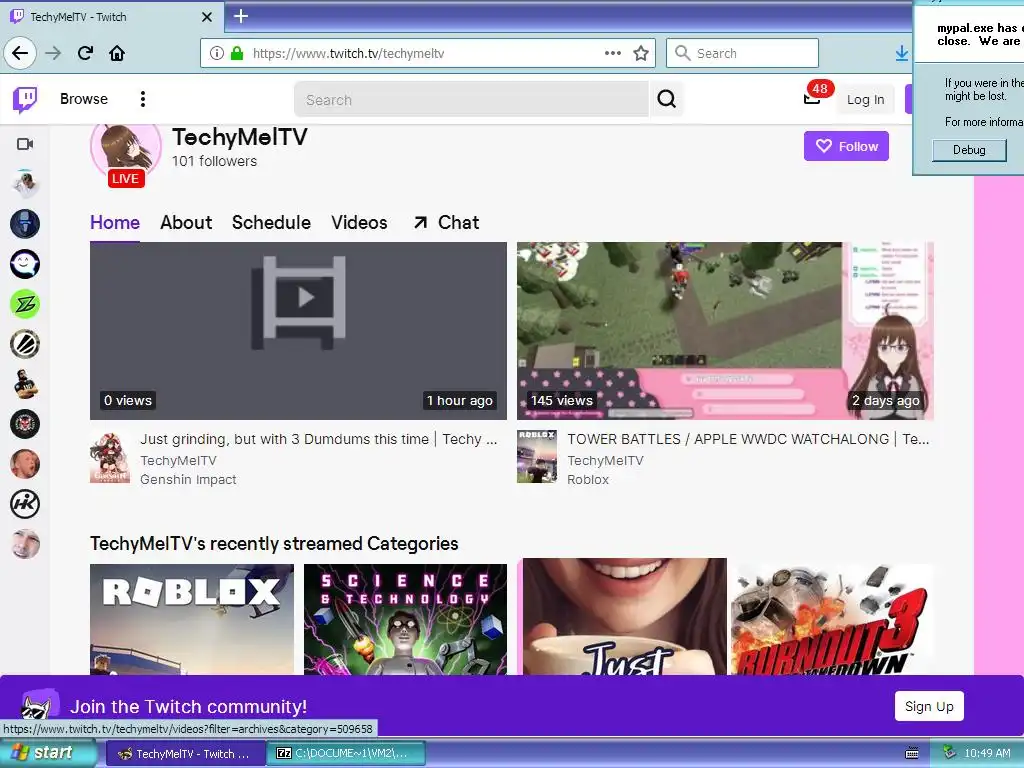Screen dimensions: 1024x768
Task: Click the Genshin Impact game icon beside video title
Action: click(110, 457)
